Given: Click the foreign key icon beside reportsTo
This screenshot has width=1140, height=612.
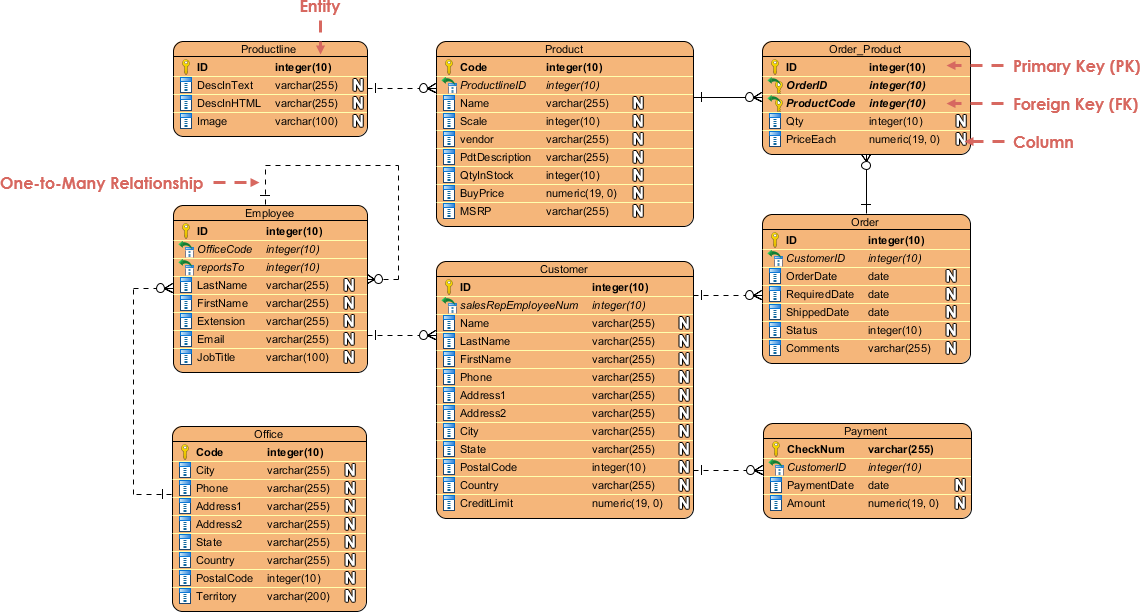Looking at the screenshot, I should (x=187, y=267).
